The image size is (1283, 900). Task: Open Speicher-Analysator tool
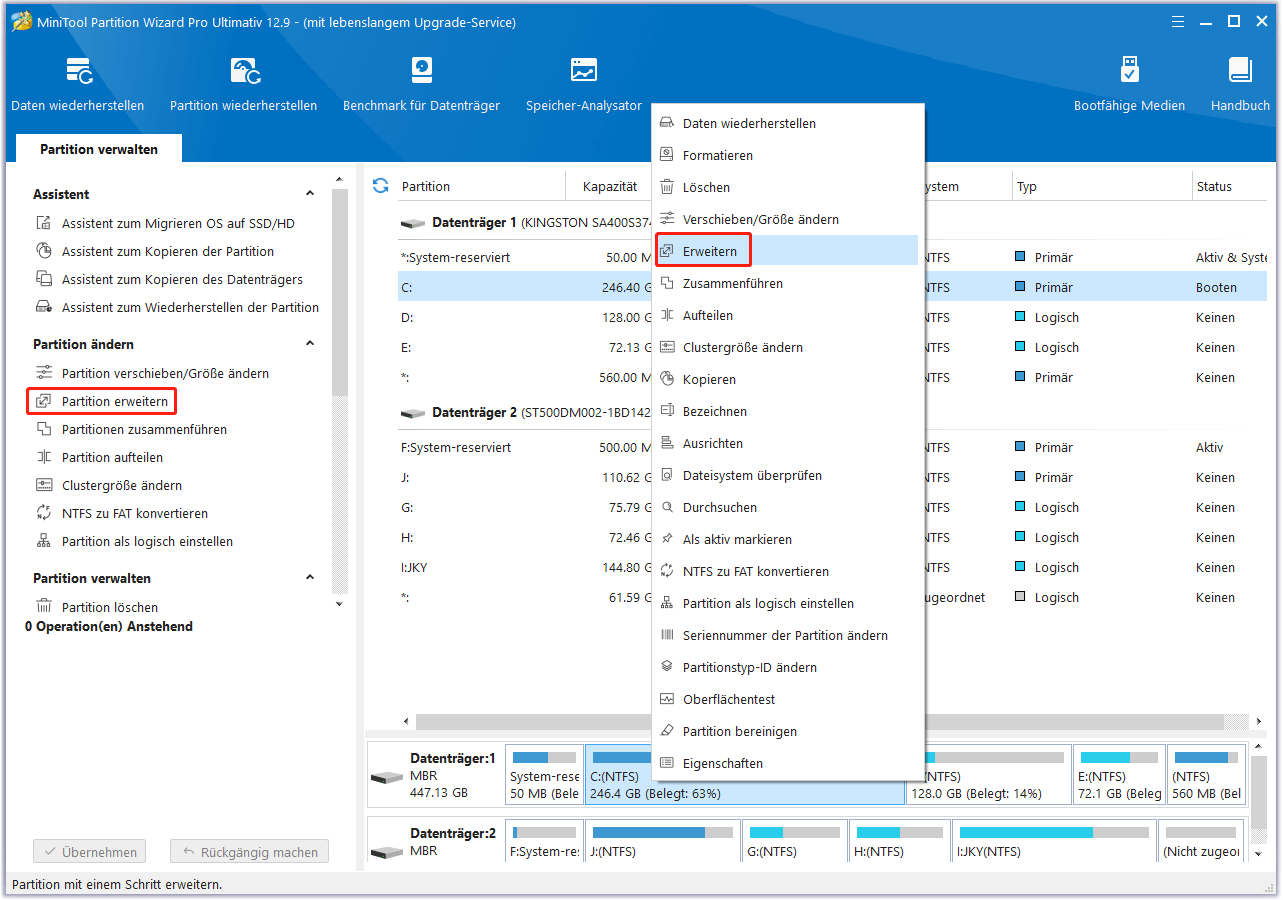tap(584, 84)
